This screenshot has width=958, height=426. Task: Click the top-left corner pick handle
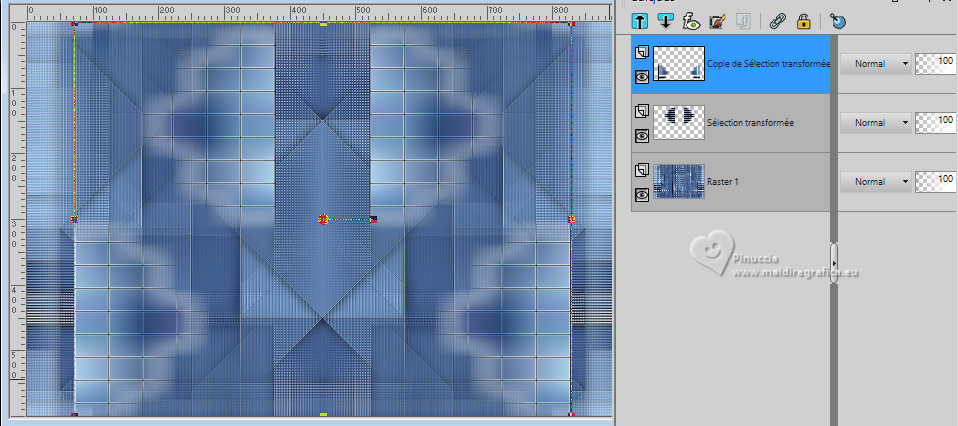click(x=74, y=24)
